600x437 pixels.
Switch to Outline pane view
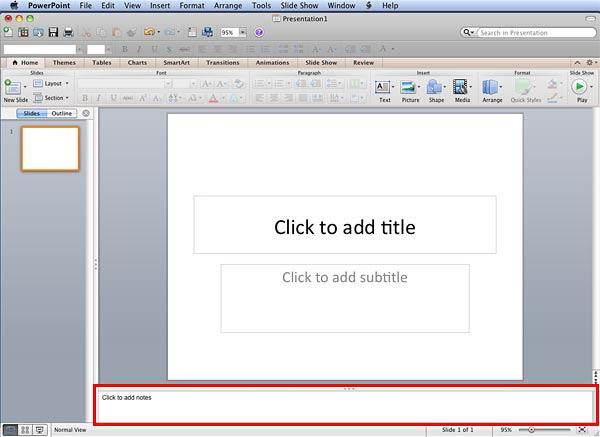click(x=62, y=113)
